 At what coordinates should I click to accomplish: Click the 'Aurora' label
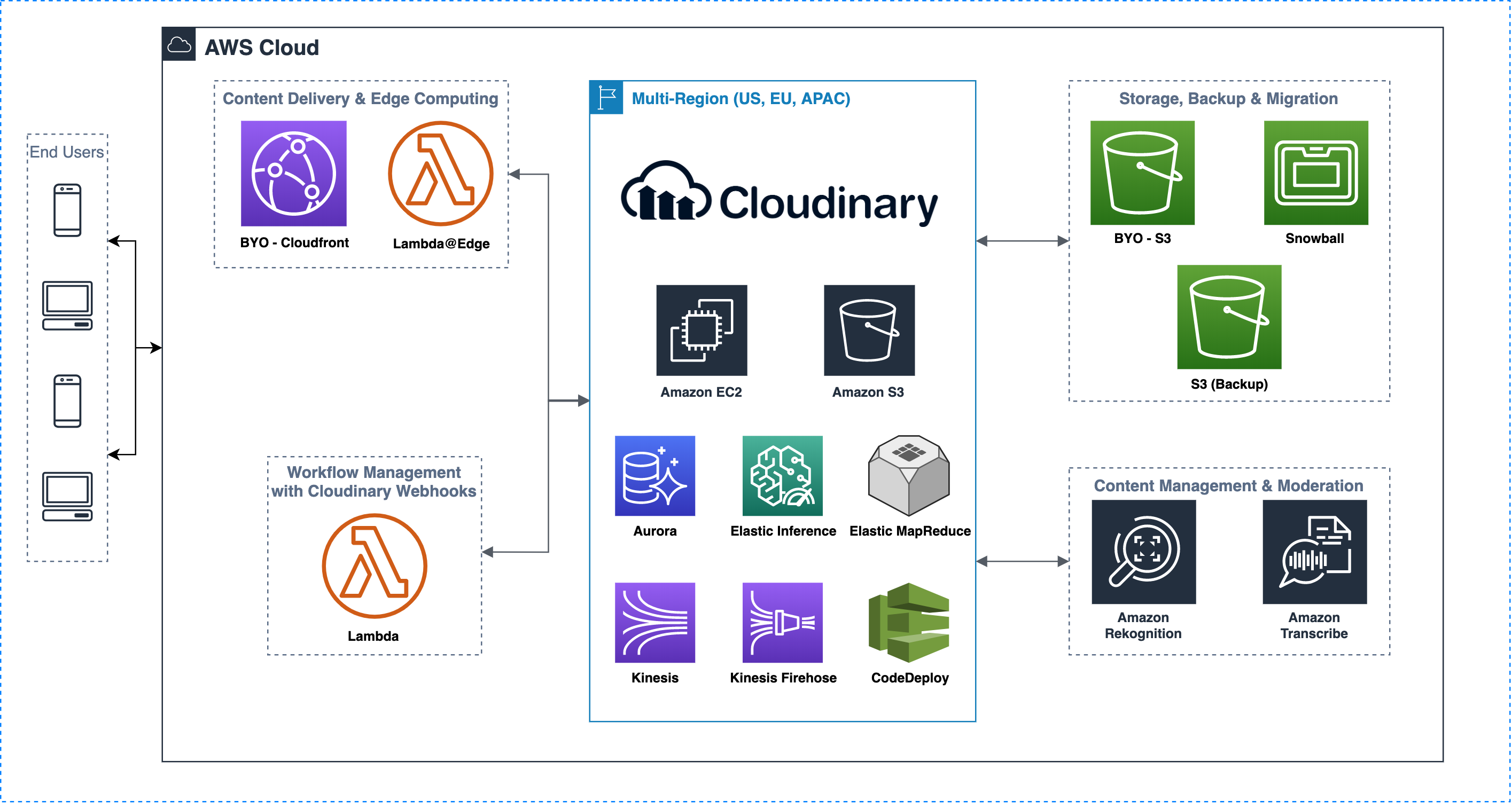pos(655,531)
